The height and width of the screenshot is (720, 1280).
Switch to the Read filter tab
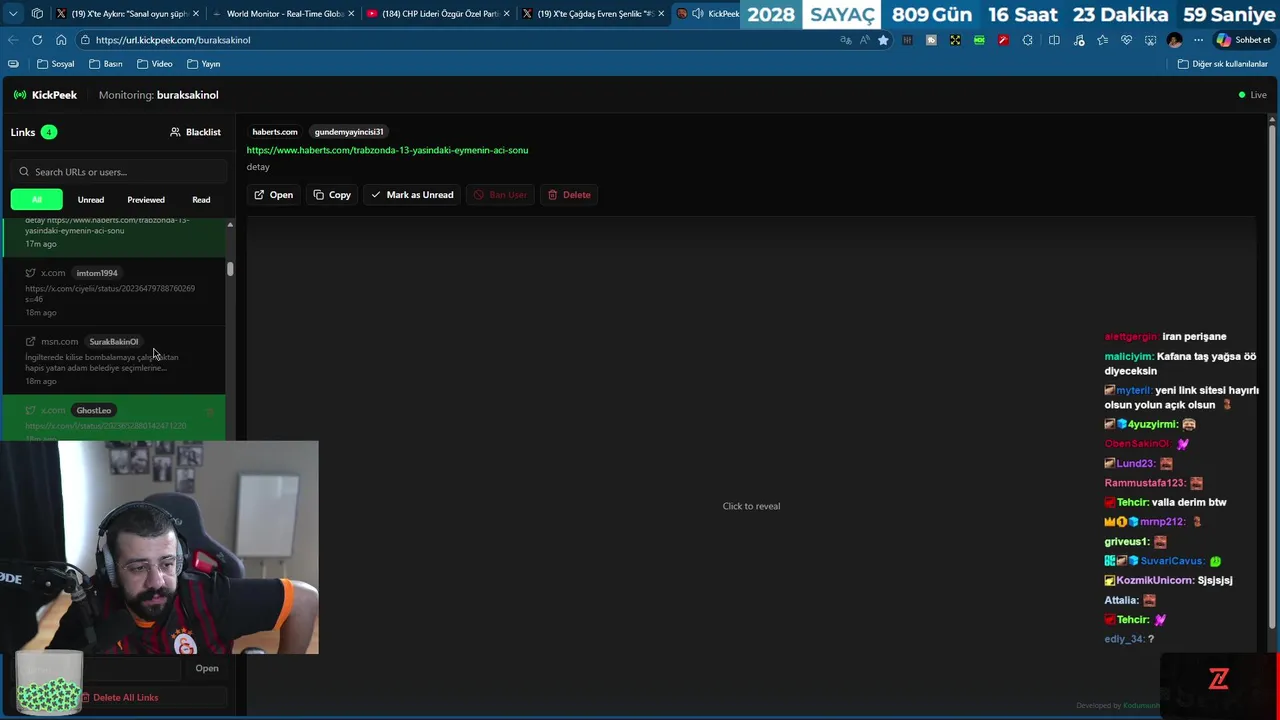pyautogui.click(x=201, y=200)
